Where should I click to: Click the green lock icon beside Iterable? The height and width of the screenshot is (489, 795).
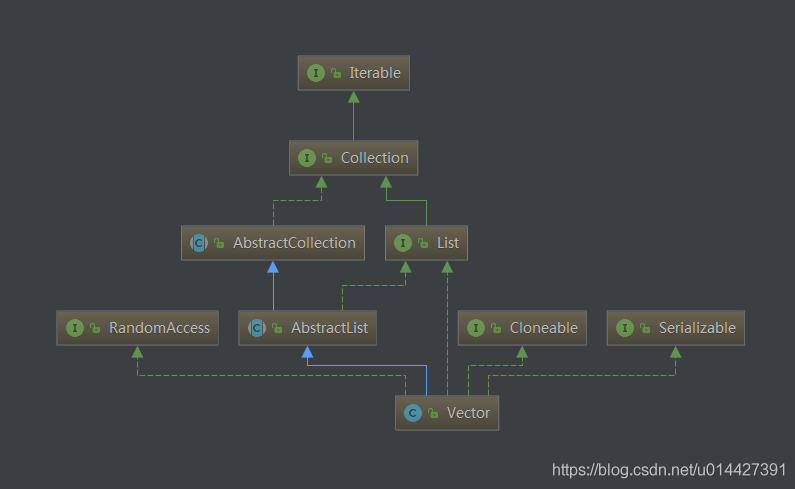pyautogui.click(x=336, y=73)
